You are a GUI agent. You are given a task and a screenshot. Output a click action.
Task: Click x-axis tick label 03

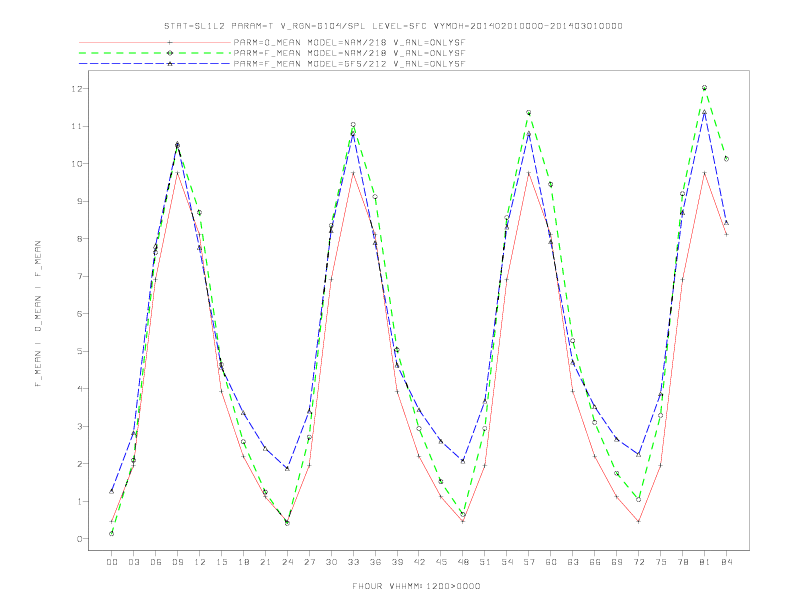click(x=133, y=562)
